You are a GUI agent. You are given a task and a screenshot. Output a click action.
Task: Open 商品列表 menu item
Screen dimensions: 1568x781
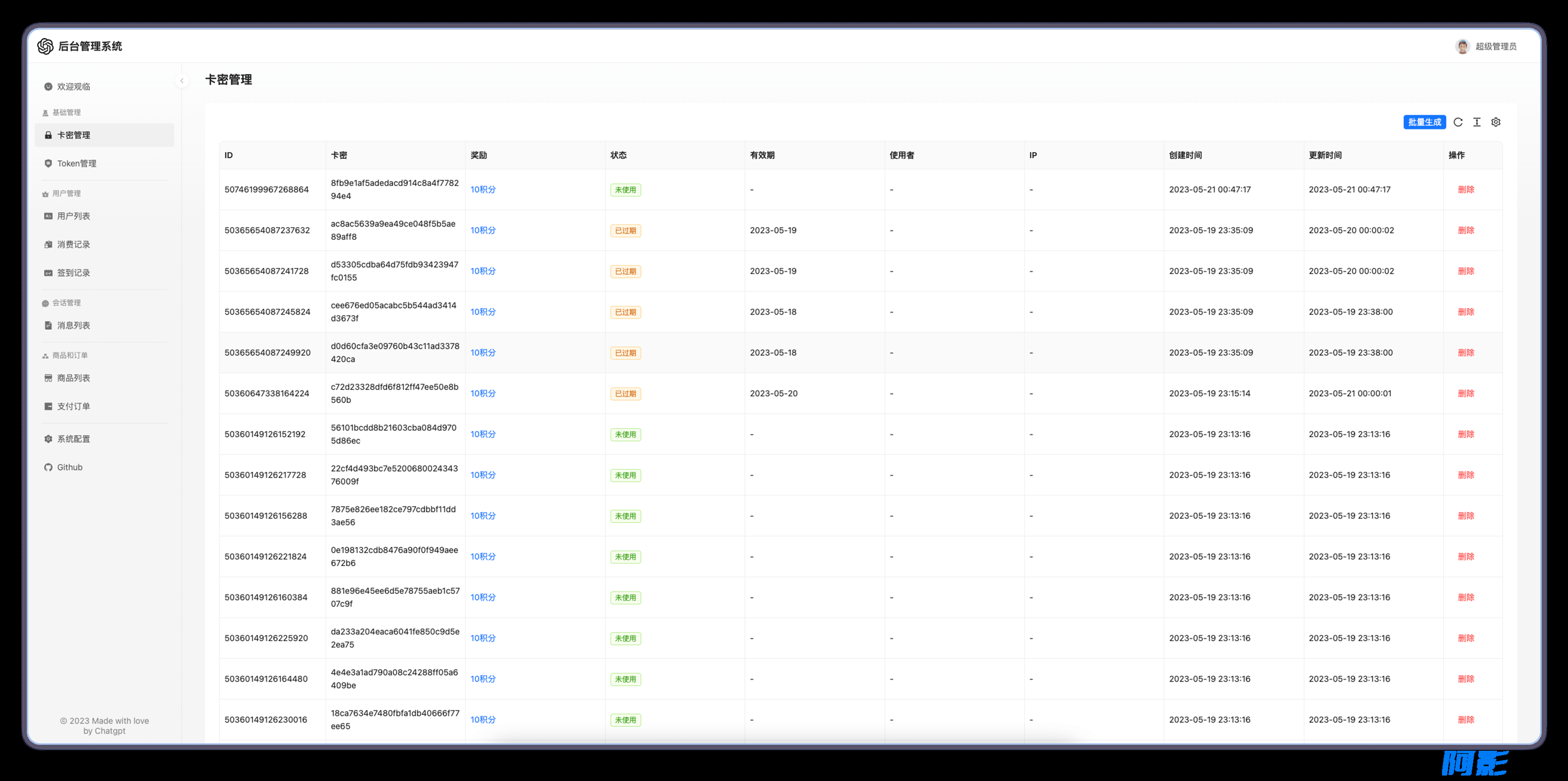pos(104,378)
